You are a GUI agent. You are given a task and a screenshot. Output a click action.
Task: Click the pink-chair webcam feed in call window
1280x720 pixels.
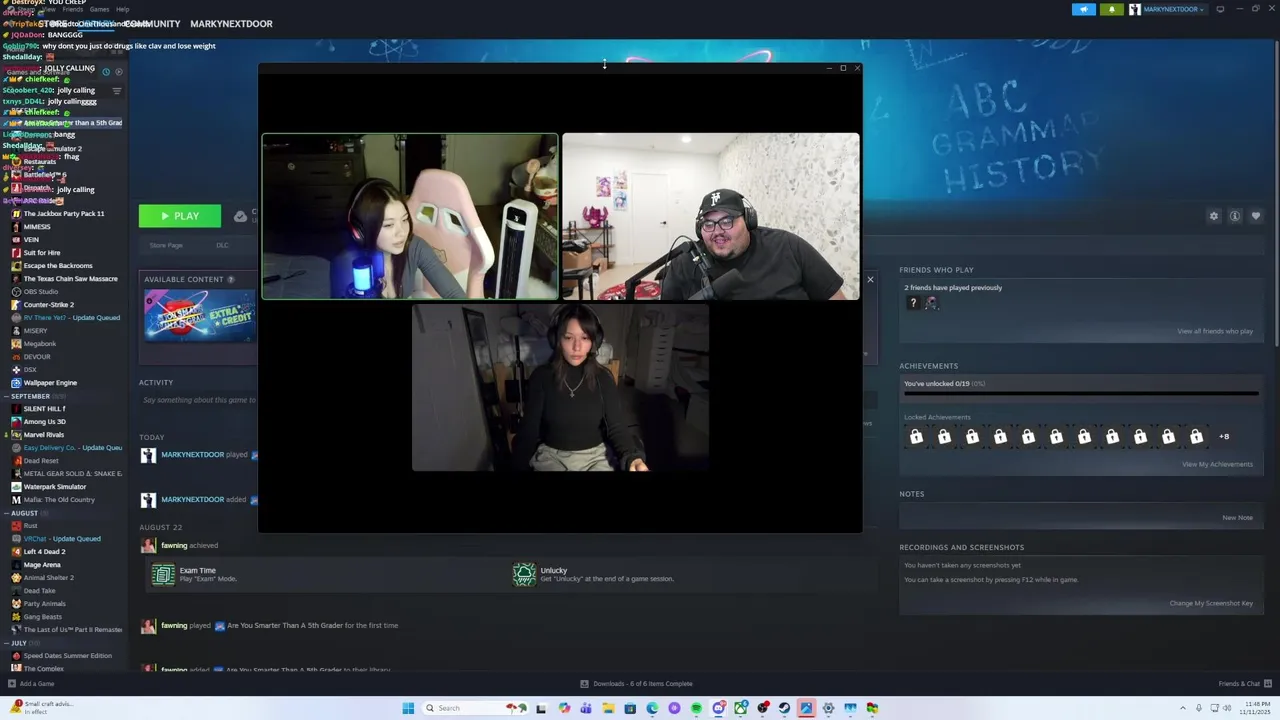click(410, 216)
